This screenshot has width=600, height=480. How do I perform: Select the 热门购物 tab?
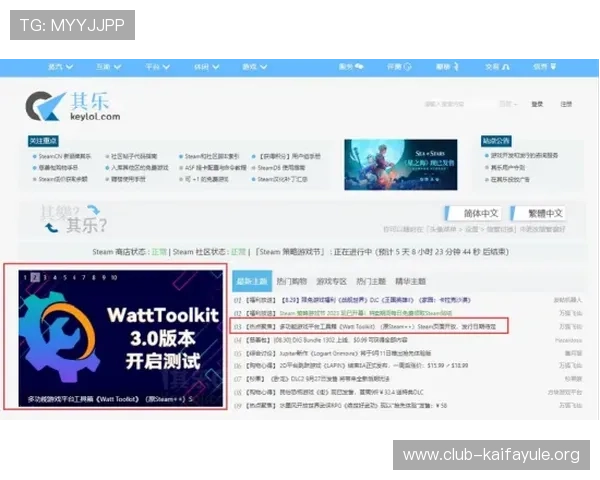click(292, 281)
